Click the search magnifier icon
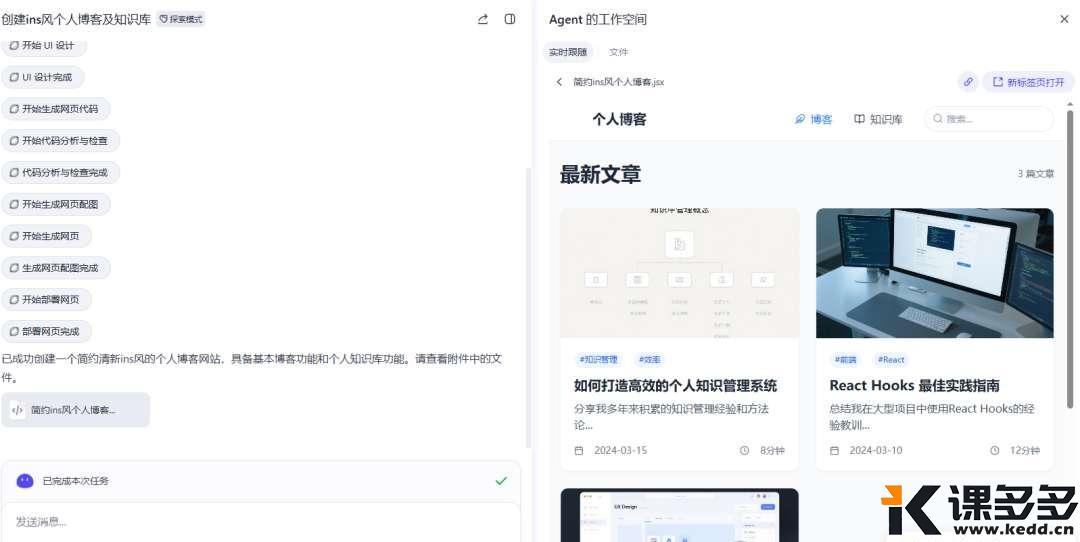The width and height of the screenshot is (1080, 542). (x=937, y=118)
